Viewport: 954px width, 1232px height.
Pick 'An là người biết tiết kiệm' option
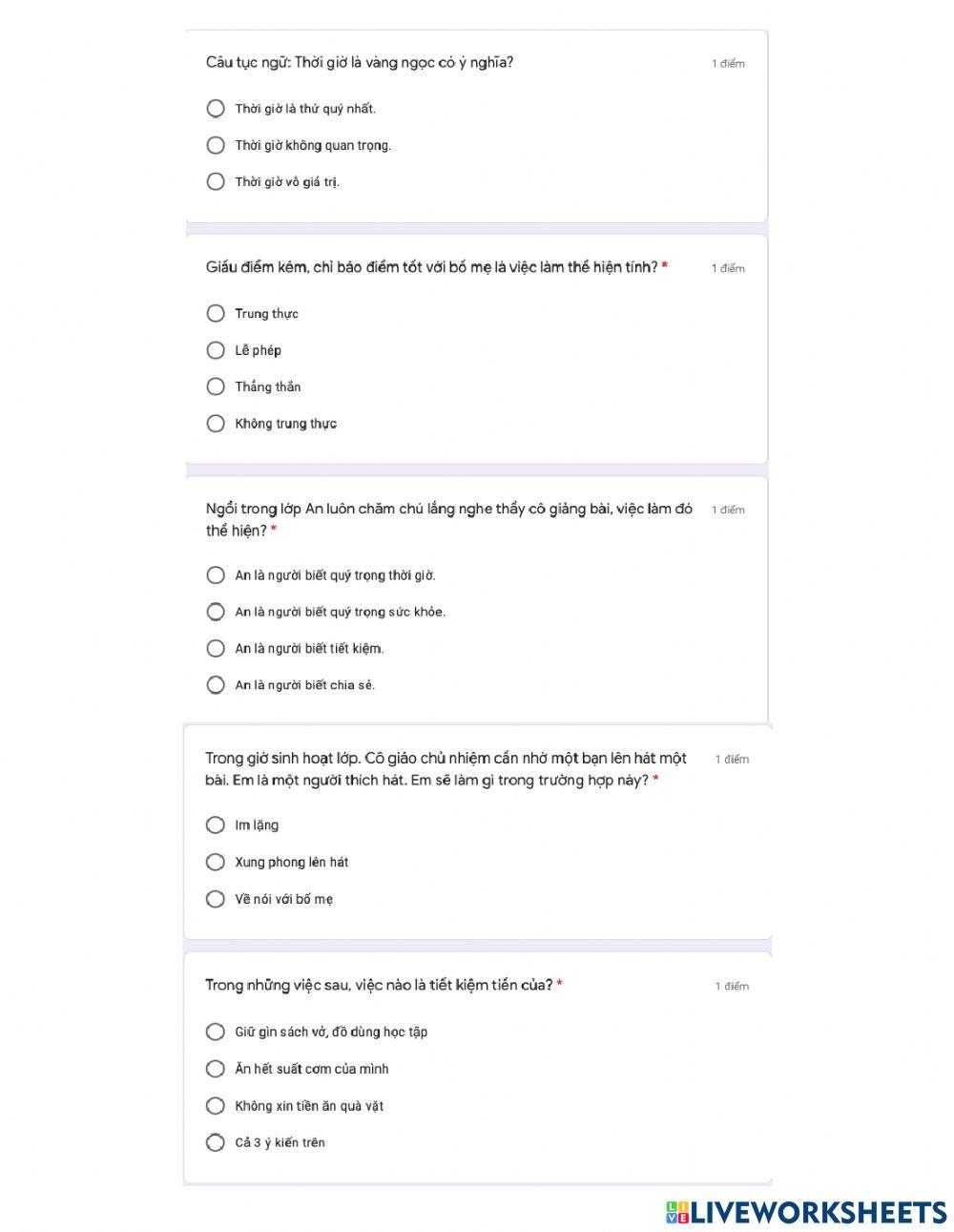click(x=216, y=648)
